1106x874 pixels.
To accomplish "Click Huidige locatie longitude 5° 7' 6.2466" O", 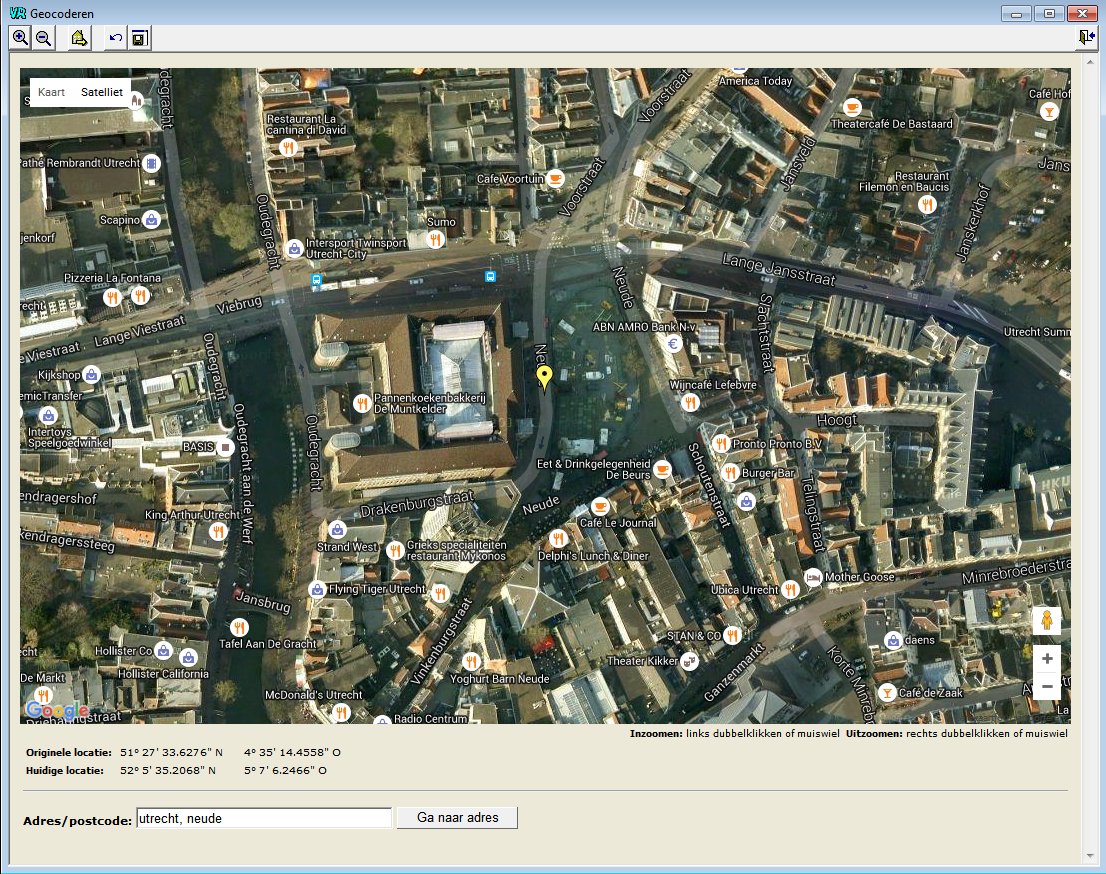I will tap(285, 770).
